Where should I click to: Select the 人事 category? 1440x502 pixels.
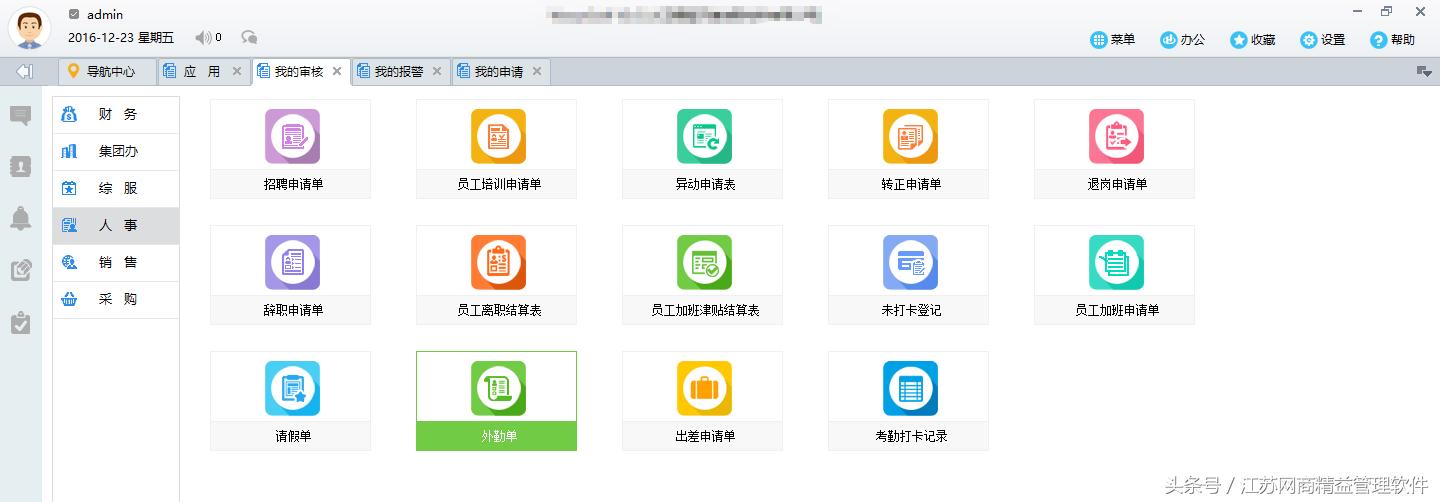116,226
